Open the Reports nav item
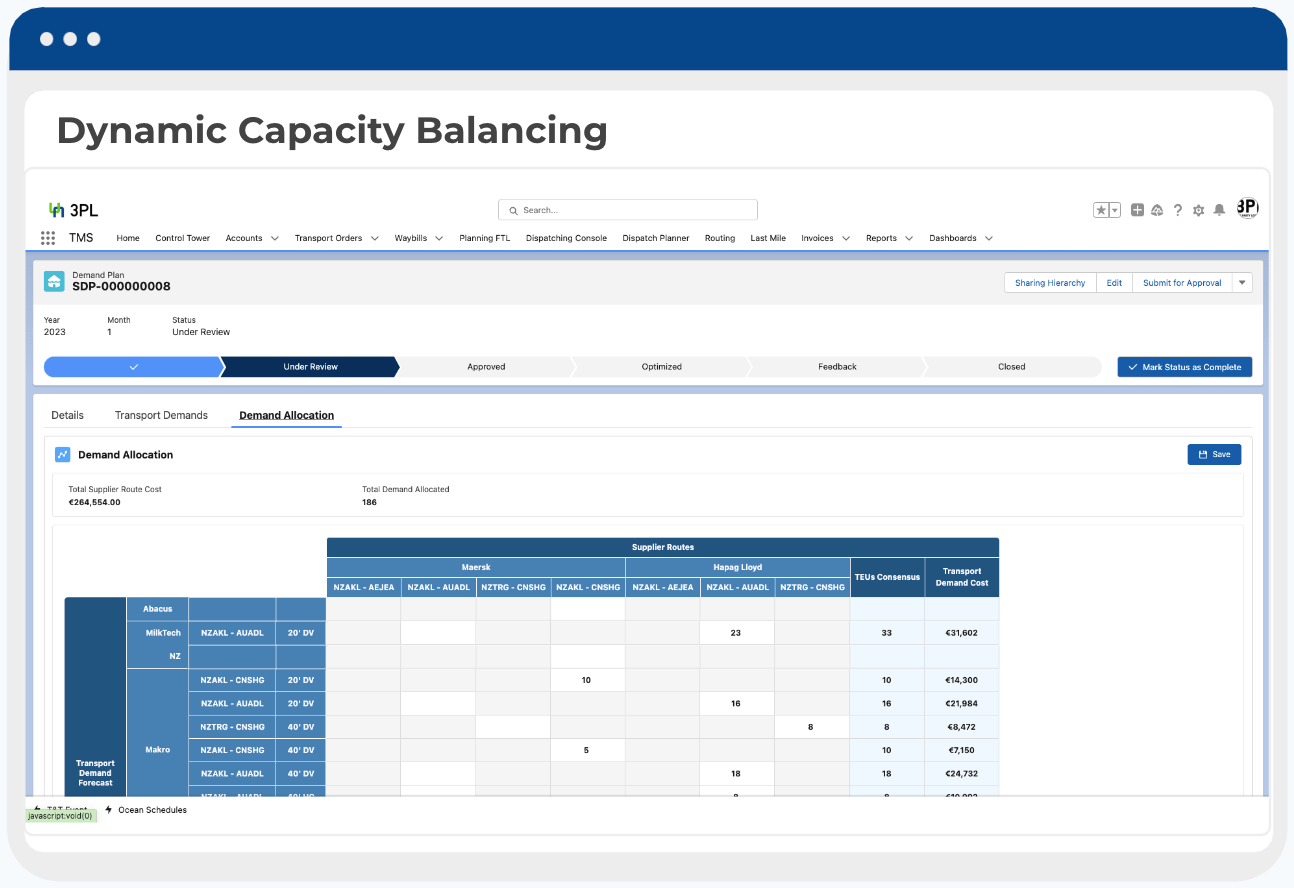The image size is (1294, 888). [881, 238]
